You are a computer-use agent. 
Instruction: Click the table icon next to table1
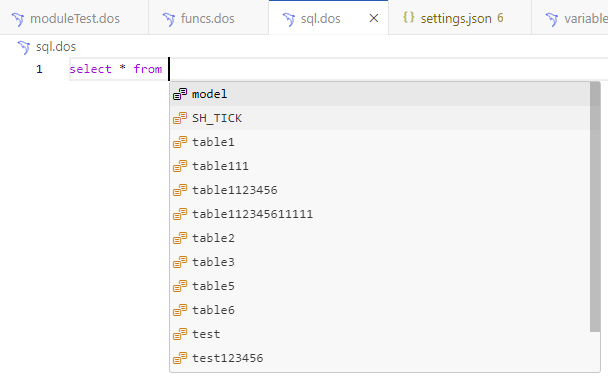point(180,142)
